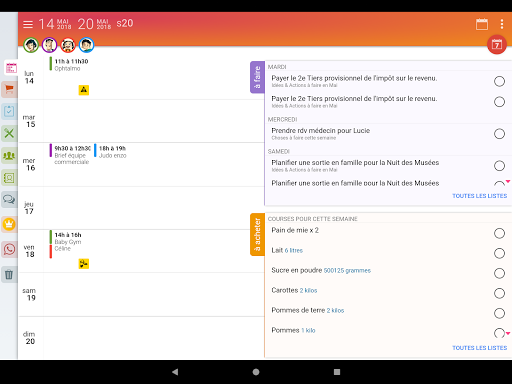Open 'Brief équipe commerciale' event
Image resolution: width=512 pixels, height=384 pixels.
[70, 155]
